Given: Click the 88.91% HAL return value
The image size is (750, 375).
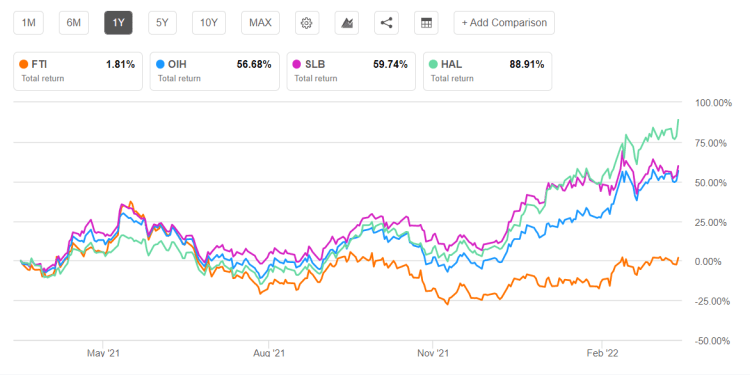Looking at the screenshot, I should coord(527,65).
